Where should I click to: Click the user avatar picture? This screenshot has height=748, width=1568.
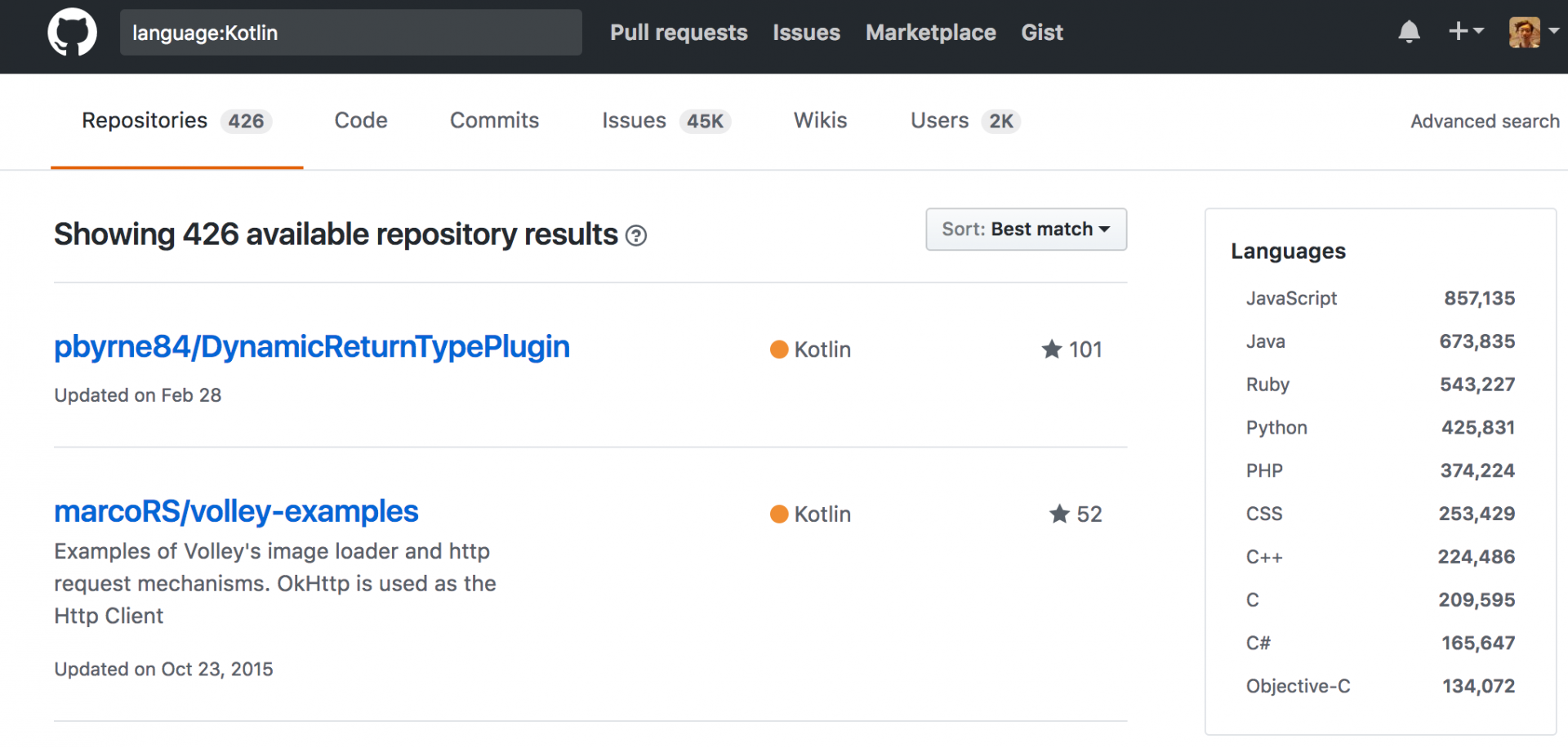(1524, 33)
